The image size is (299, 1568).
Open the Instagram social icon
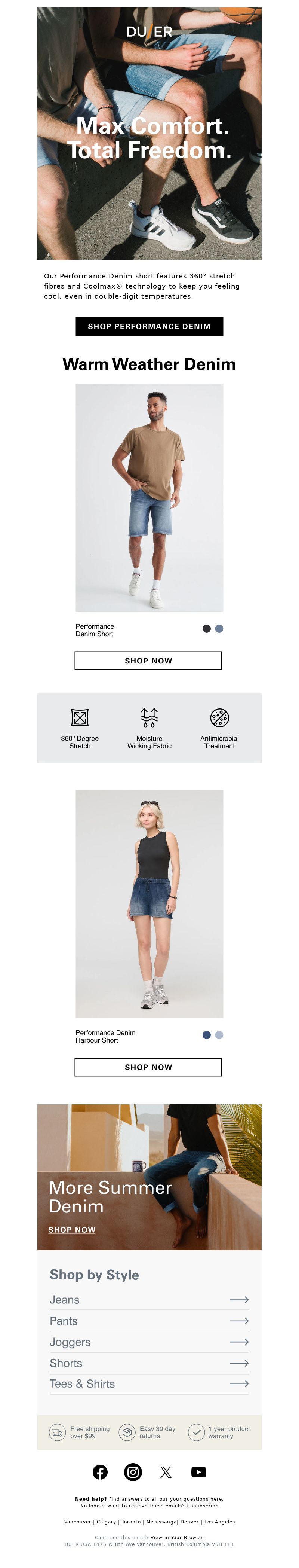pos(133,1472)
